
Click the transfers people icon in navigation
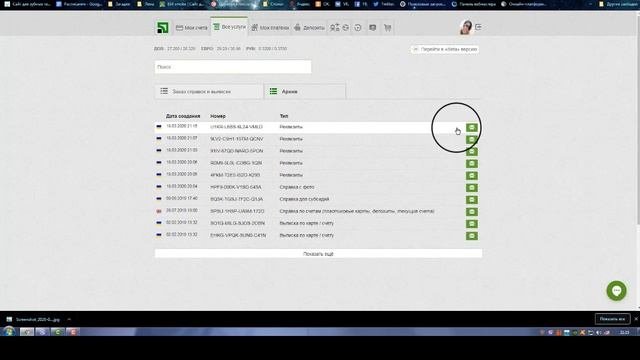tap(334, 28)
